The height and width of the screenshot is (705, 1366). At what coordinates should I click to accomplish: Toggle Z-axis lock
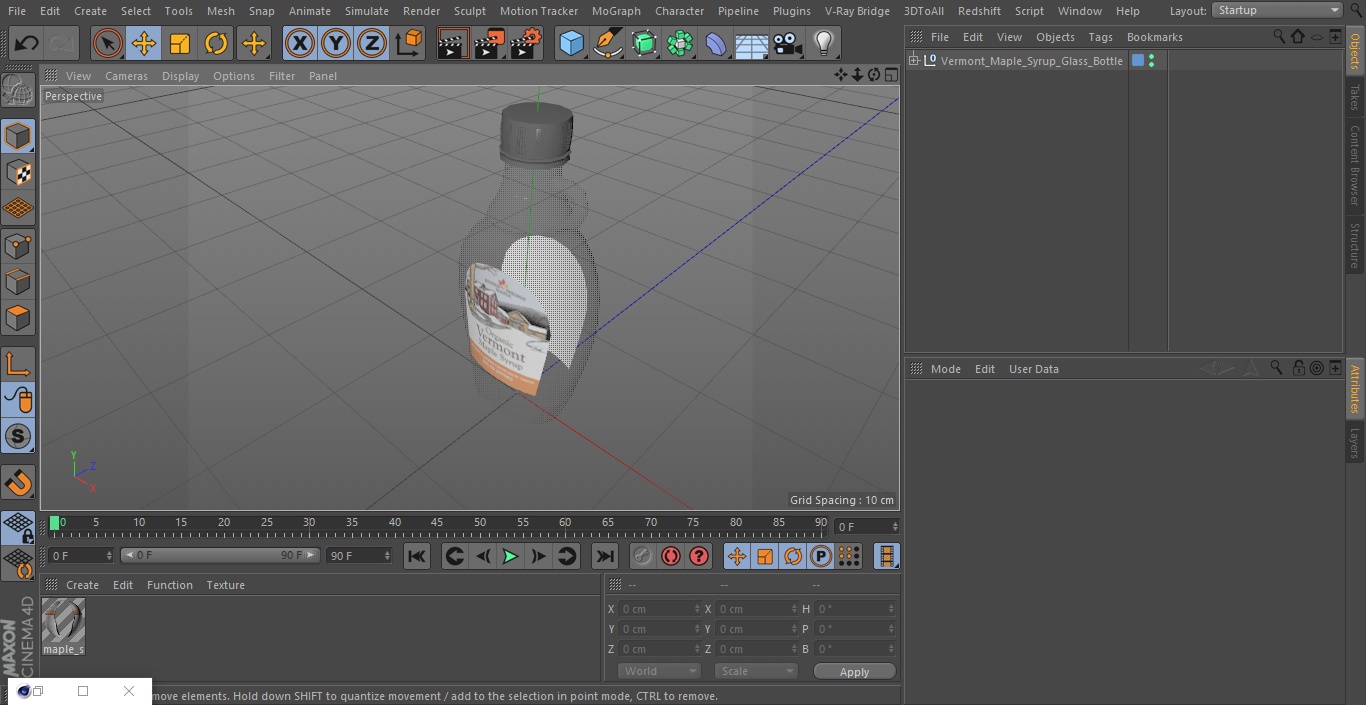372,43
